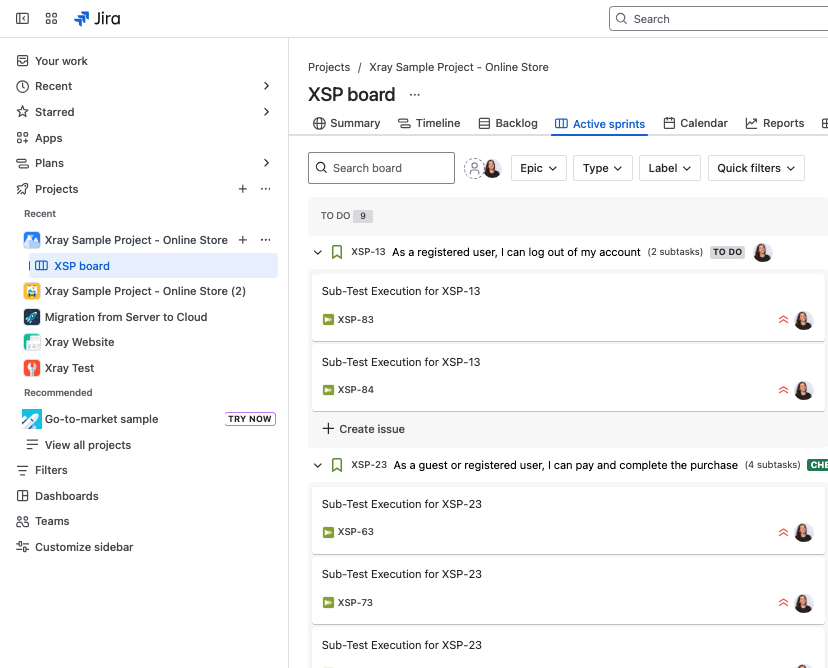Expand the Recent menu chevron
828x668 pixels.
pos(267,86)
